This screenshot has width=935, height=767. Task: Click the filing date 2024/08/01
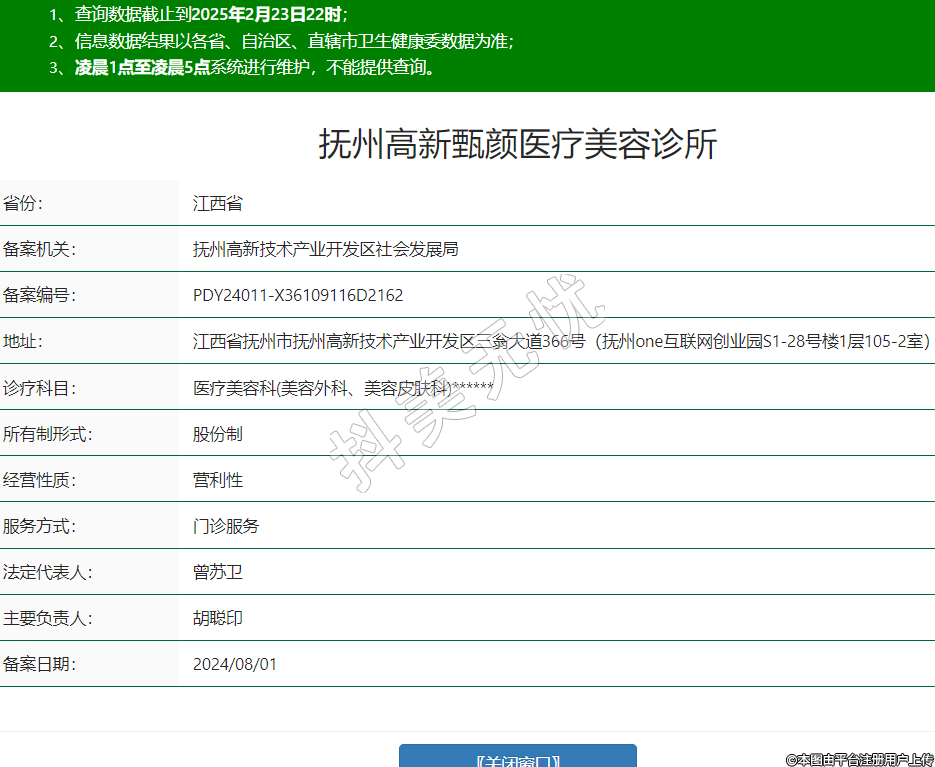click(x=235, y=665)
